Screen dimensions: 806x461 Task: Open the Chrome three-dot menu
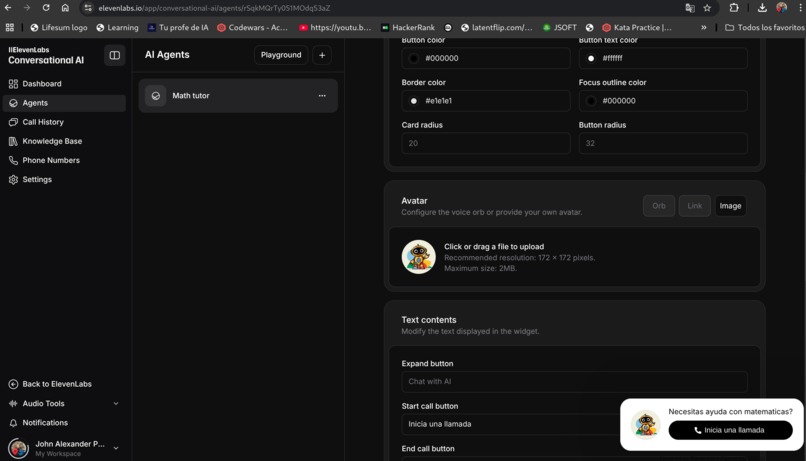[800, 8]
